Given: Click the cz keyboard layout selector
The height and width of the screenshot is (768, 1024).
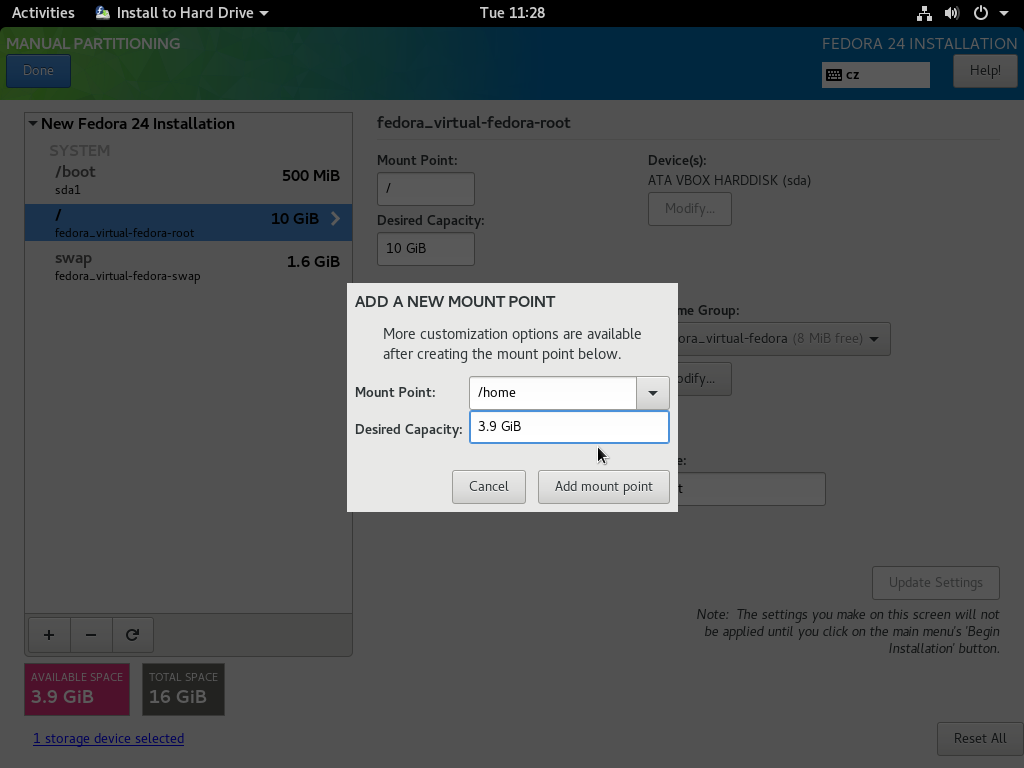Looking at the screenshot, I should pos(875,75).
